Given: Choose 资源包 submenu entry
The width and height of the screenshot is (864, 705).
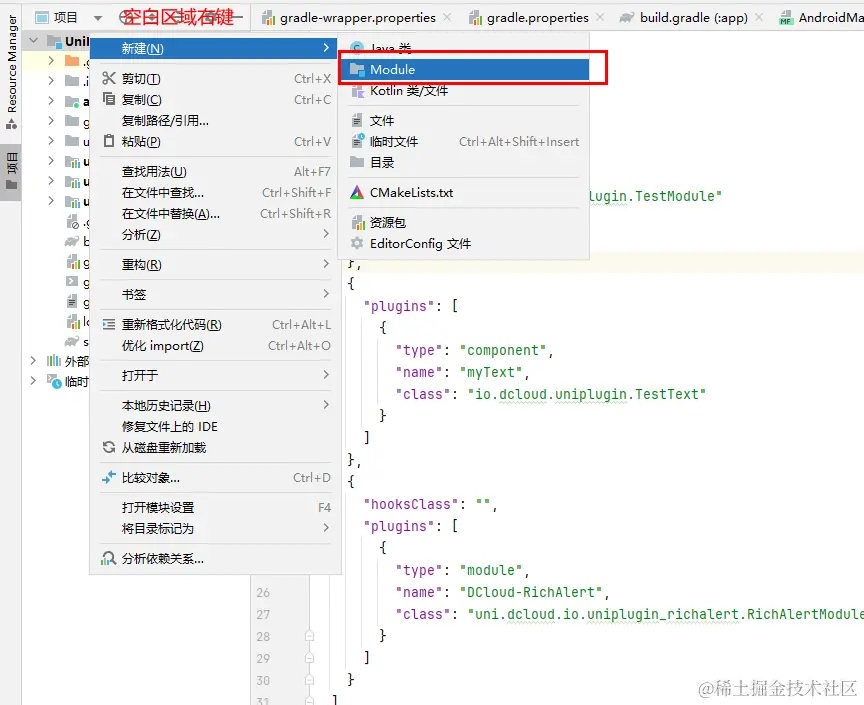Looking at the screenshot, I should click(x=463, y=223).
